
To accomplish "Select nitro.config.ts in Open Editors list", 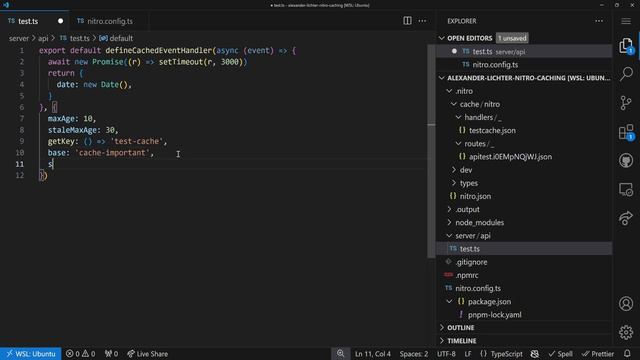I will tap(524, 64).
